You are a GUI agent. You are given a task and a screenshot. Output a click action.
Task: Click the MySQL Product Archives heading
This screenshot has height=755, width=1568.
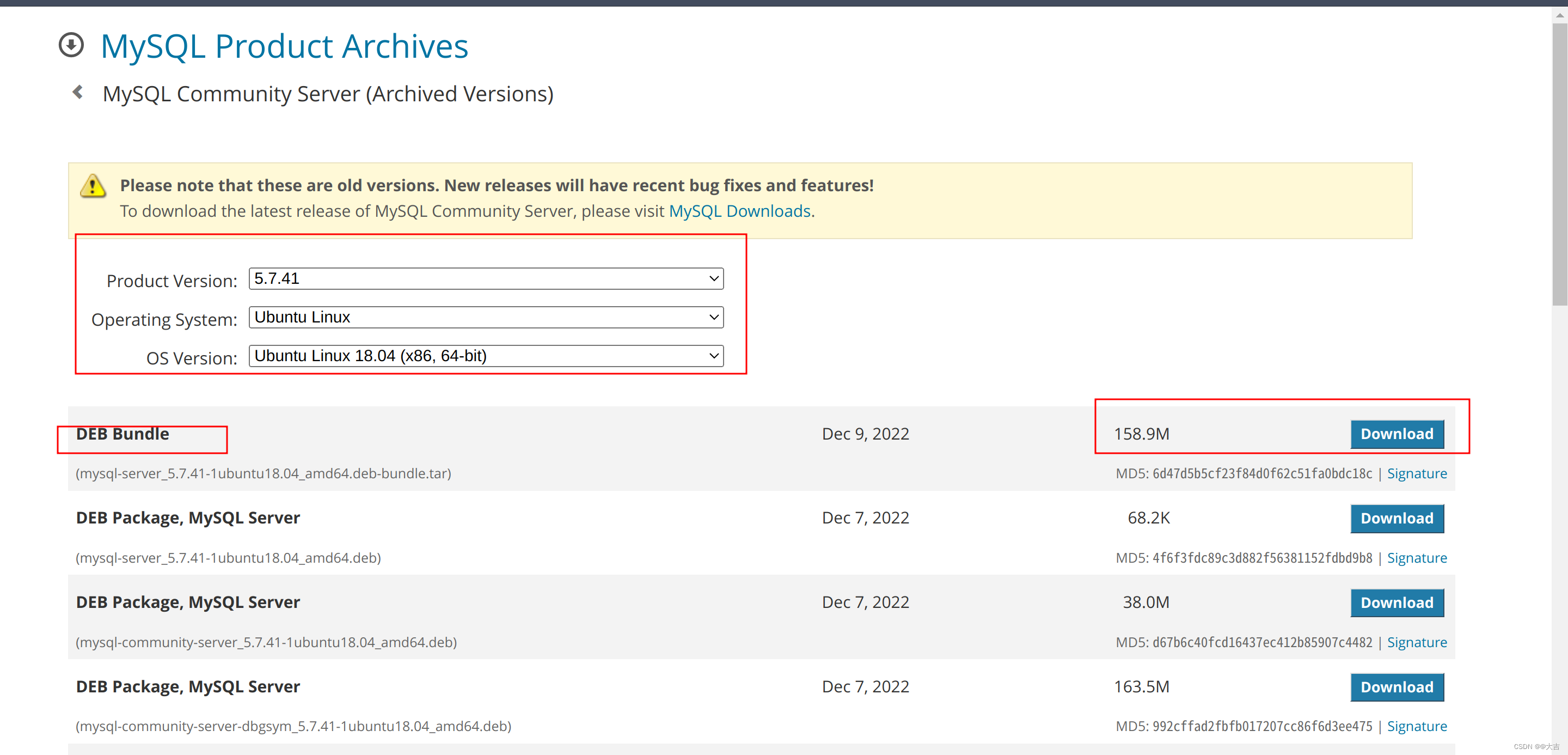coord(284,46)
